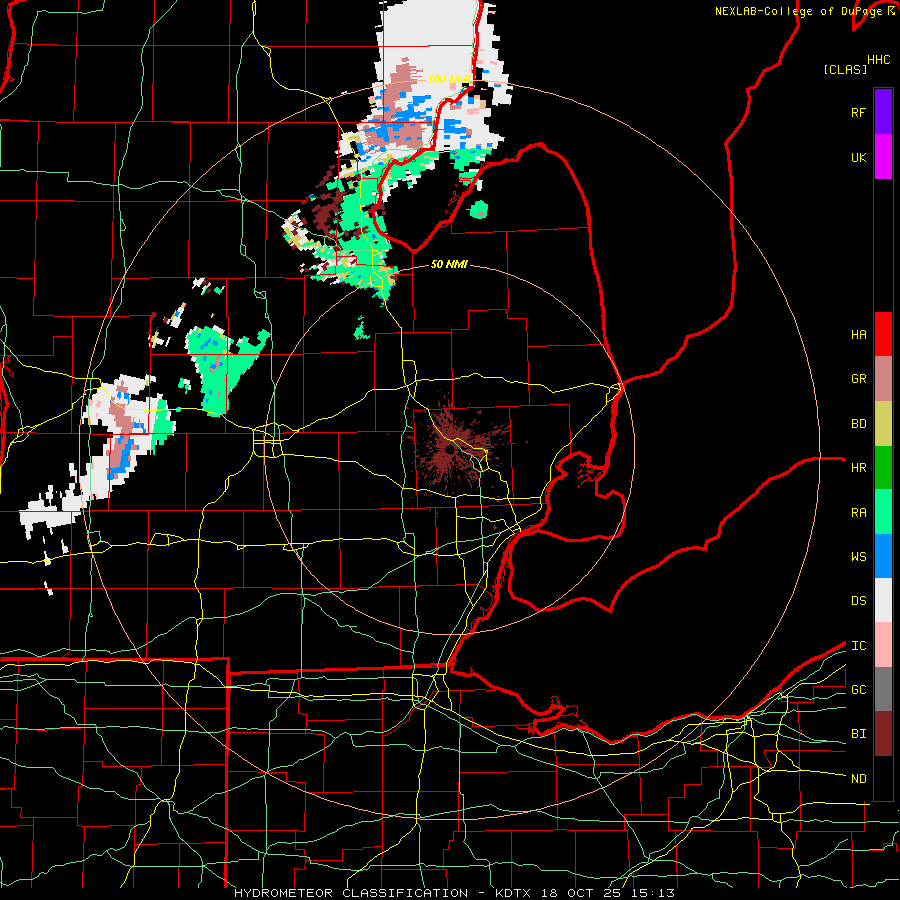Click the 100 NMI range ring label
The height and width of the screenshot is (900, 900).
tap(450, 79)
